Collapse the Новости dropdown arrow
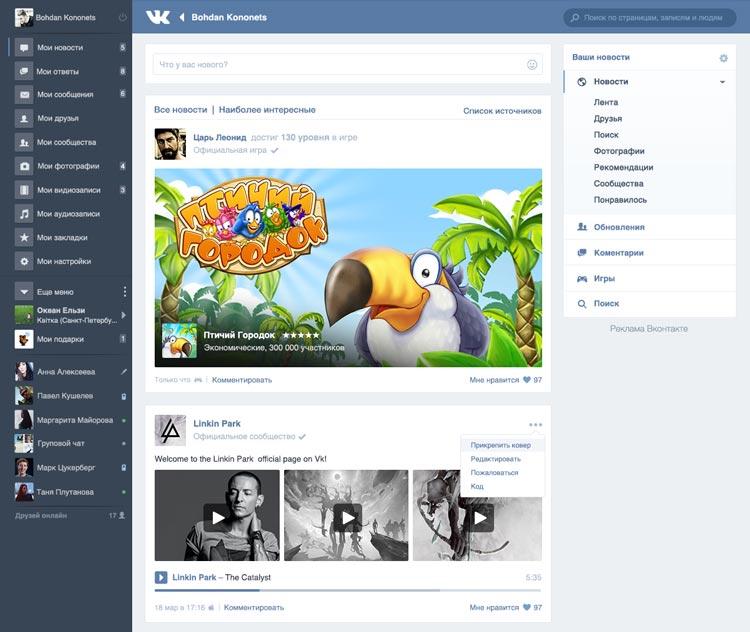This screenshot has height=632, width=750. pyautogui.click(x=722, y=82)
